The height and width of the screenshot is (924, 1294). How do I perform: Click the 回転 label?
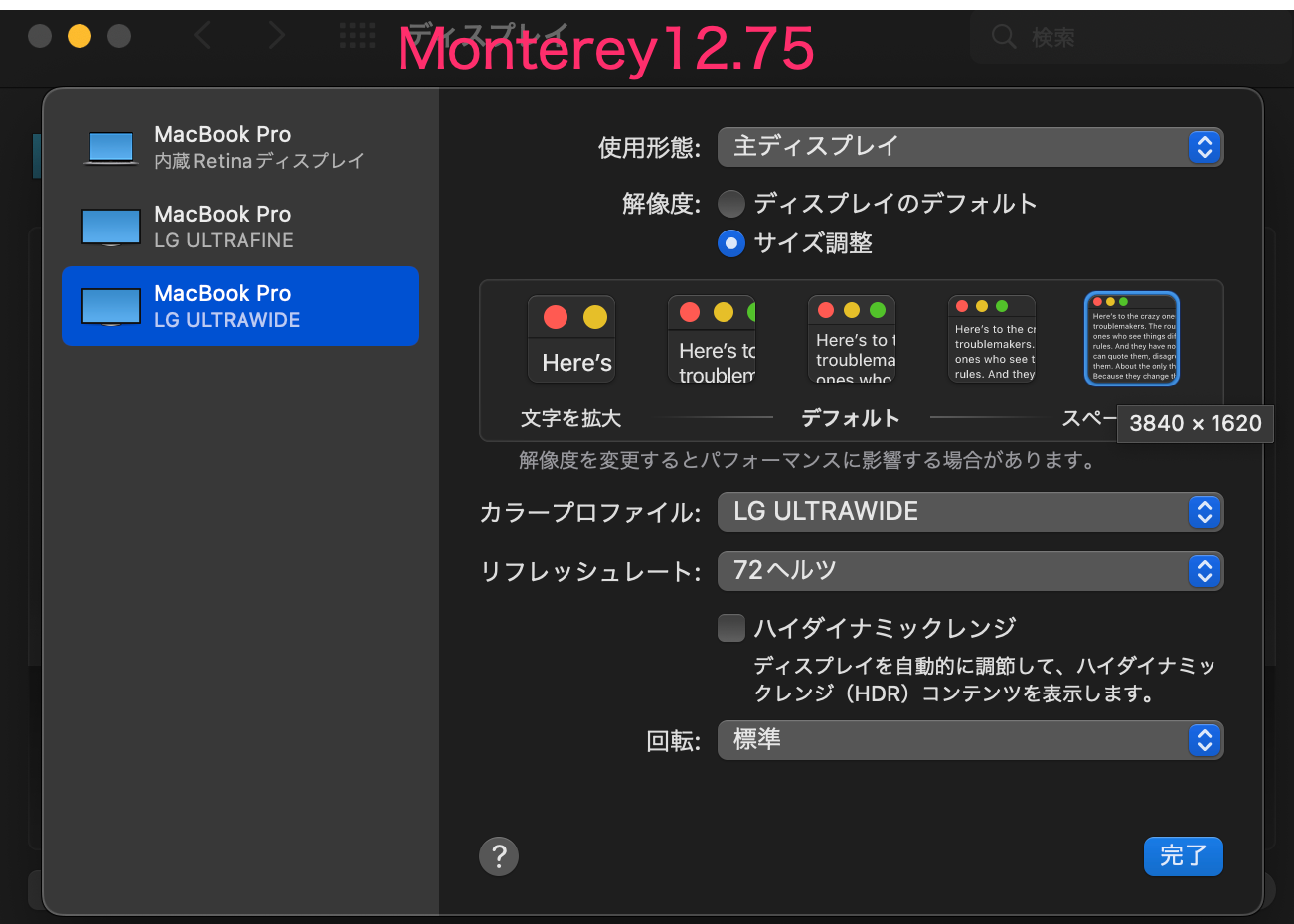point(674,741)
